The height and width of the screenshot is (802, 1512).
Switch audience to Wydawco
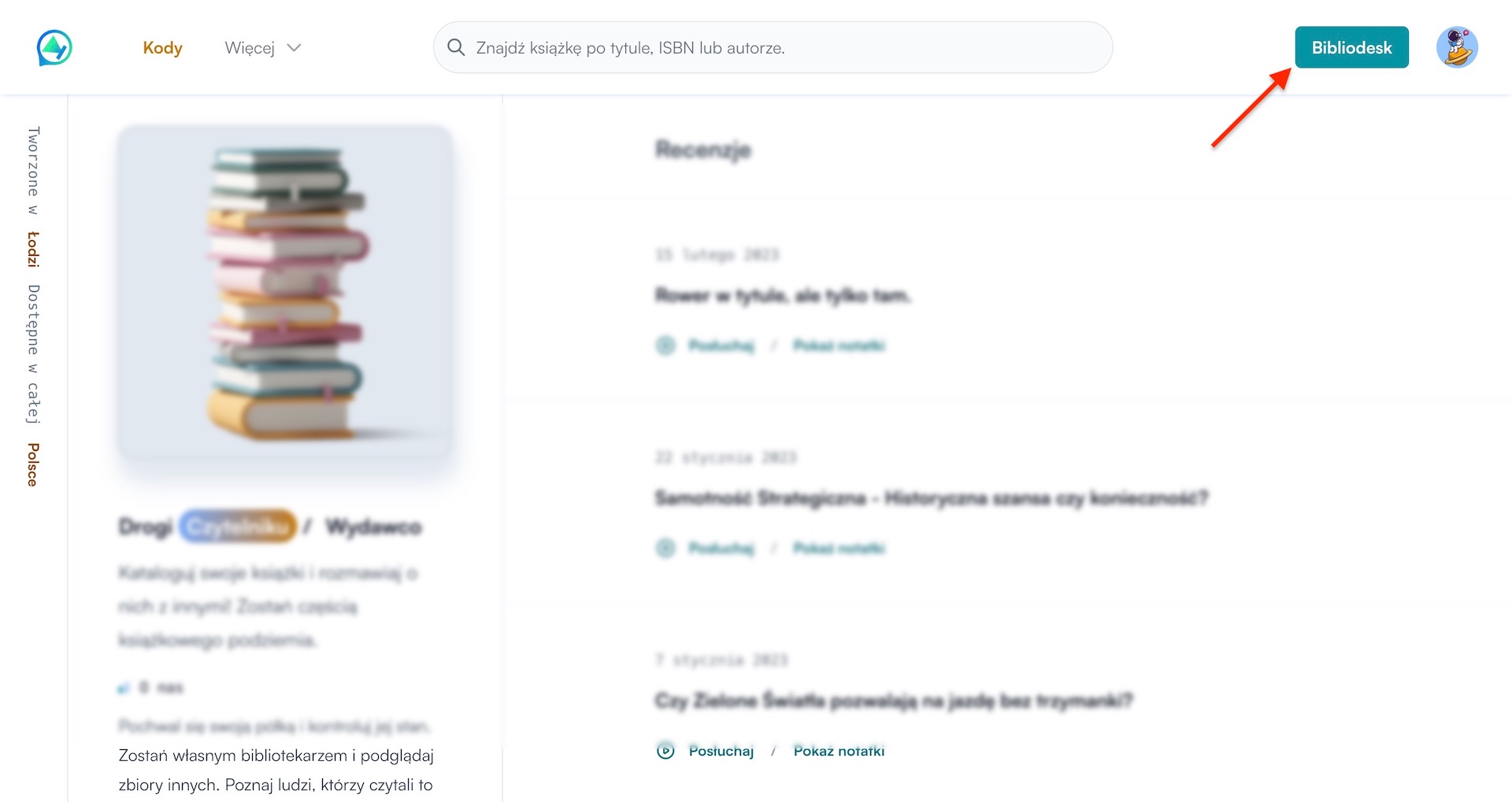pyautogui.click(x=373, y=527)
